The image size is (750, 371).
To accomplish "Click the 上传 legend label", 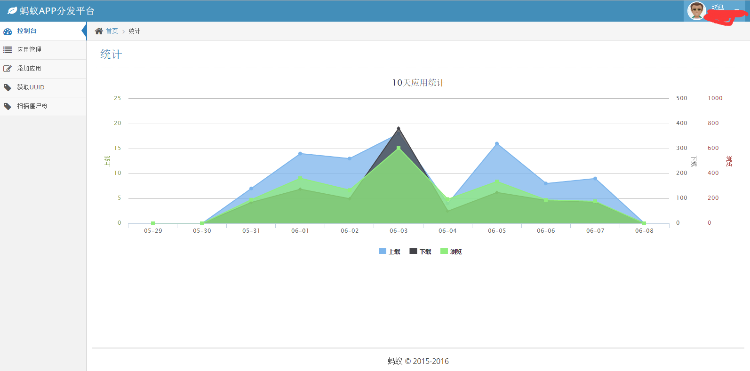I will coord(394,251).
